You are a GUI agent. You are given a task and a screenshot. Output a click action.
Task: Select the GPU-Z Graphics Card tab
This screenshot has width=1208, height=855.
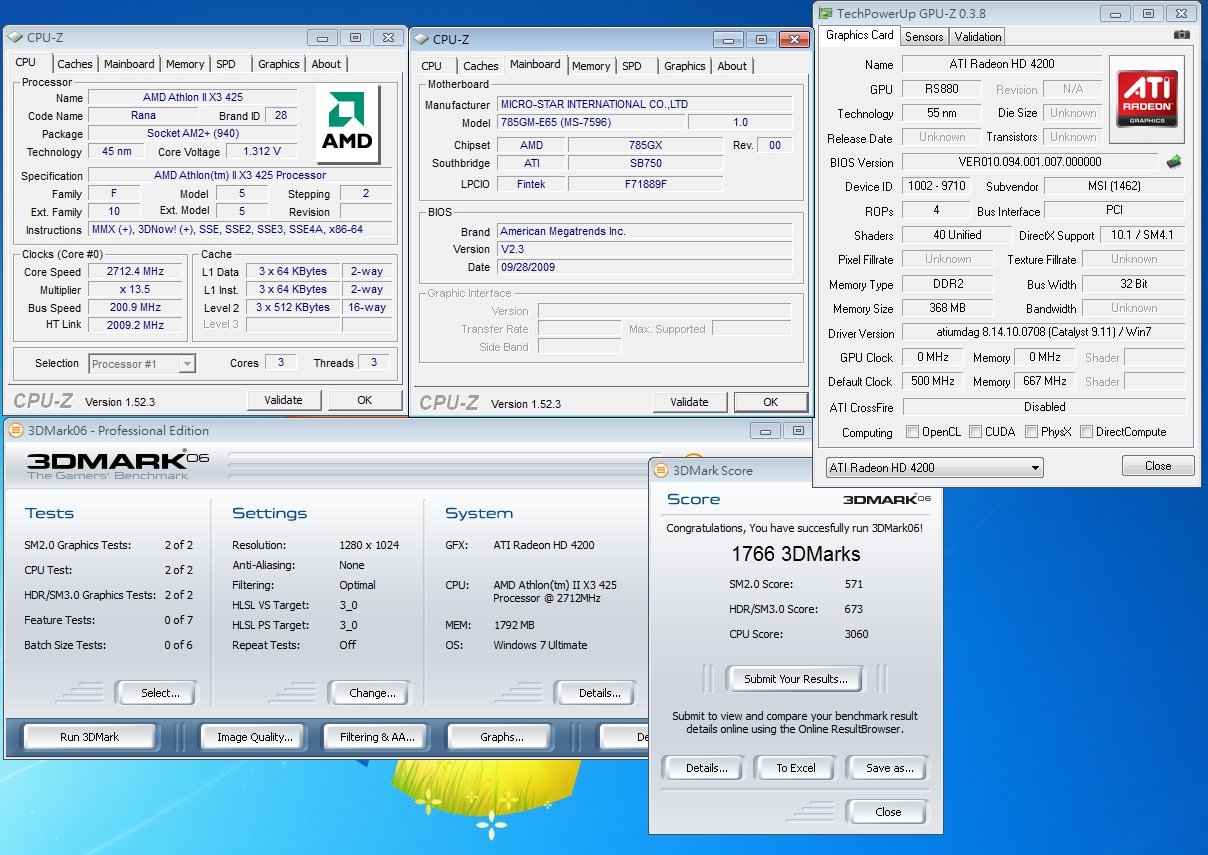[x=860, y=35]
